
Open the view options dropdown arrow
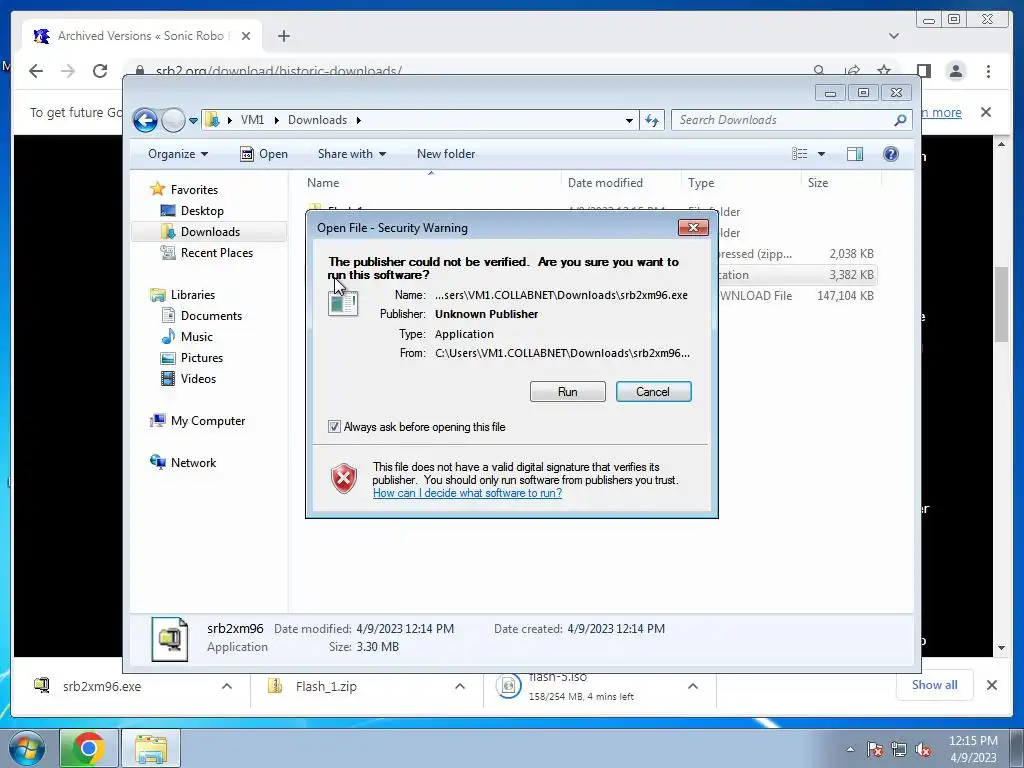[821, 154]
